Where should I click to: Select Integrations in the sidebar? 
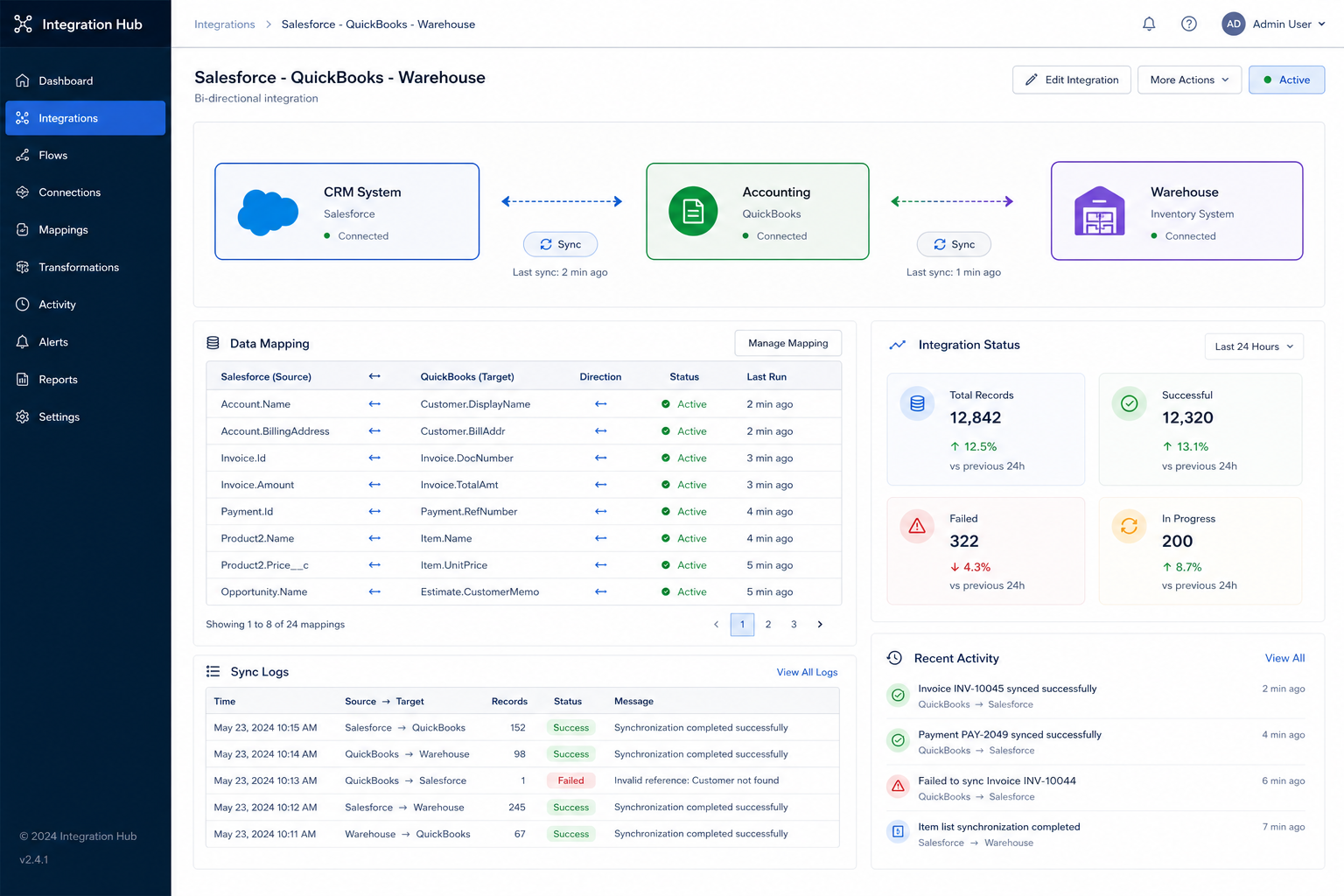tap(85, 118)
